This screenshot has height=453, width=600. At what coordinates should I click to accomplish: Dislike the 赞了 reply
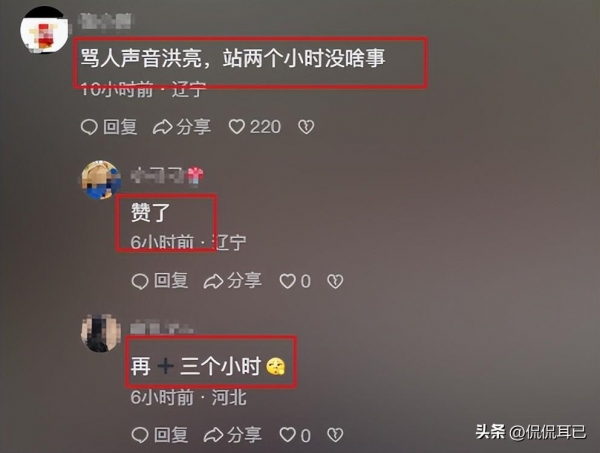click(x=335, y=282)
